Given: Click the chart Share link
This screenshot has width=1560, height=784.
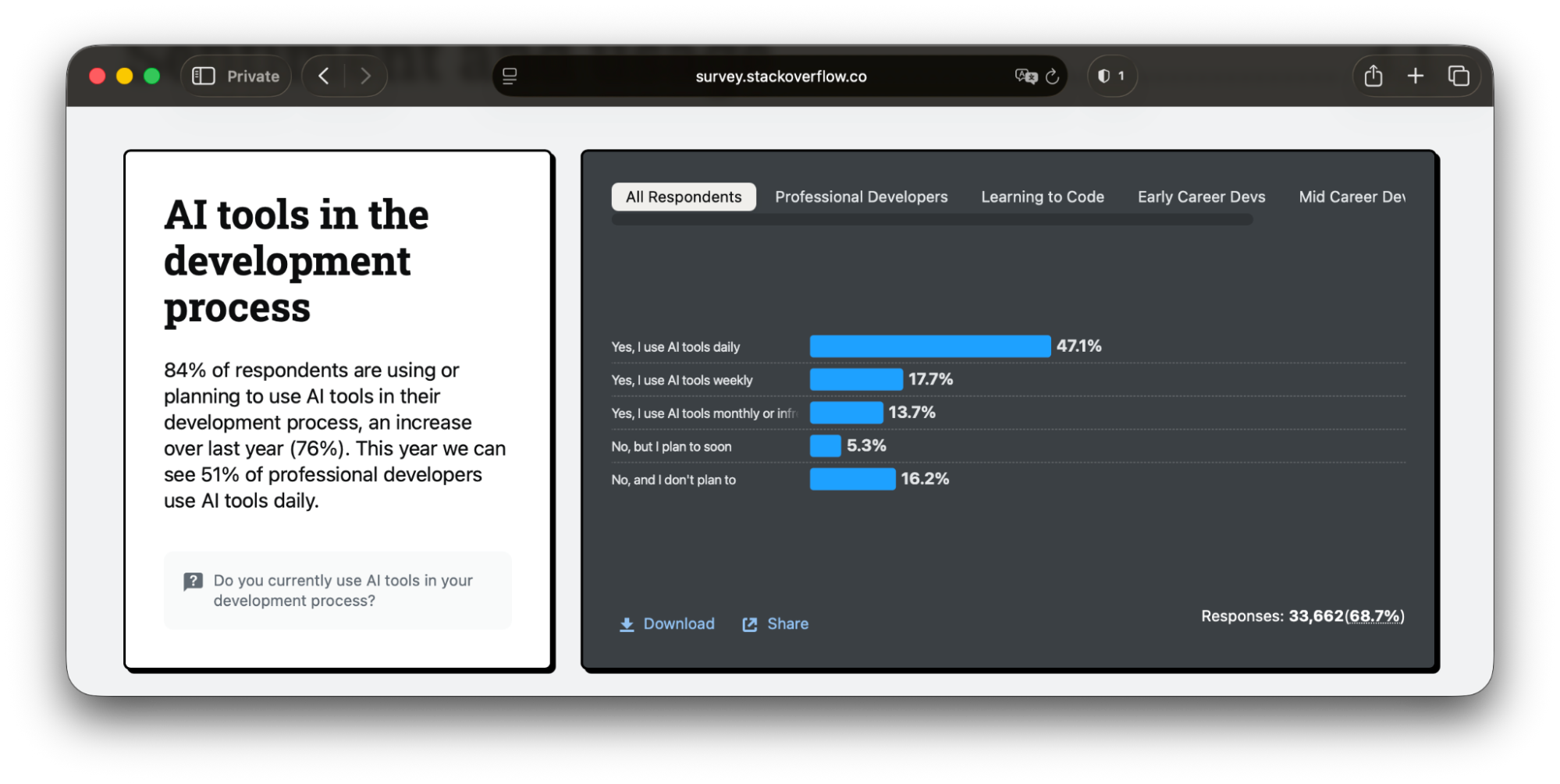Looking at the screenshot, I should pyautogui.click(x=775, y=624).
